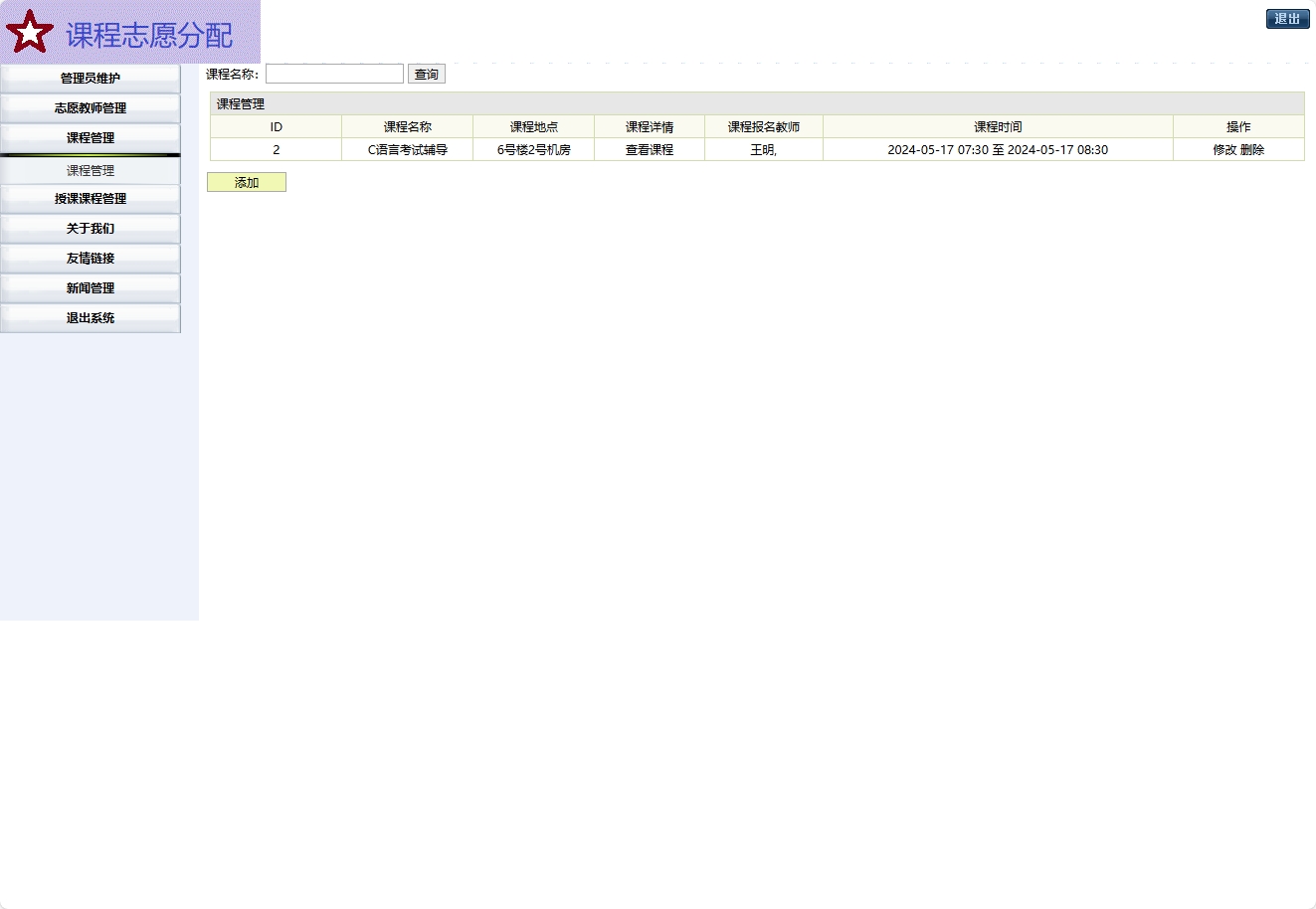Click the star logo icon
The width and height of the screenshot is (1316, 909).
30,31
